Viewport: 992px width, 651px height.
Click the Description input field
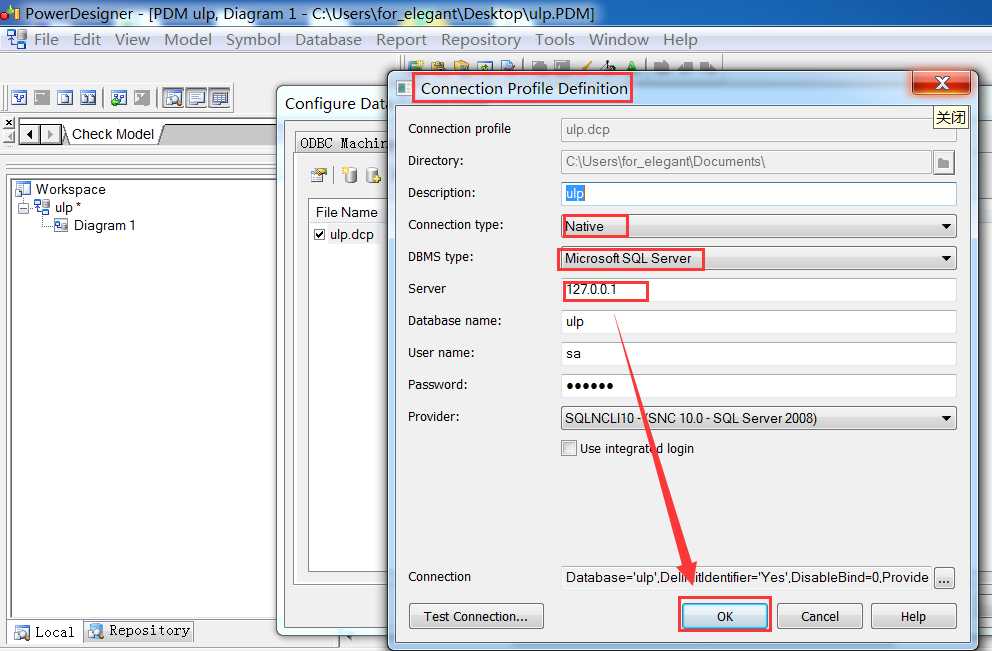tap(759, 194)
